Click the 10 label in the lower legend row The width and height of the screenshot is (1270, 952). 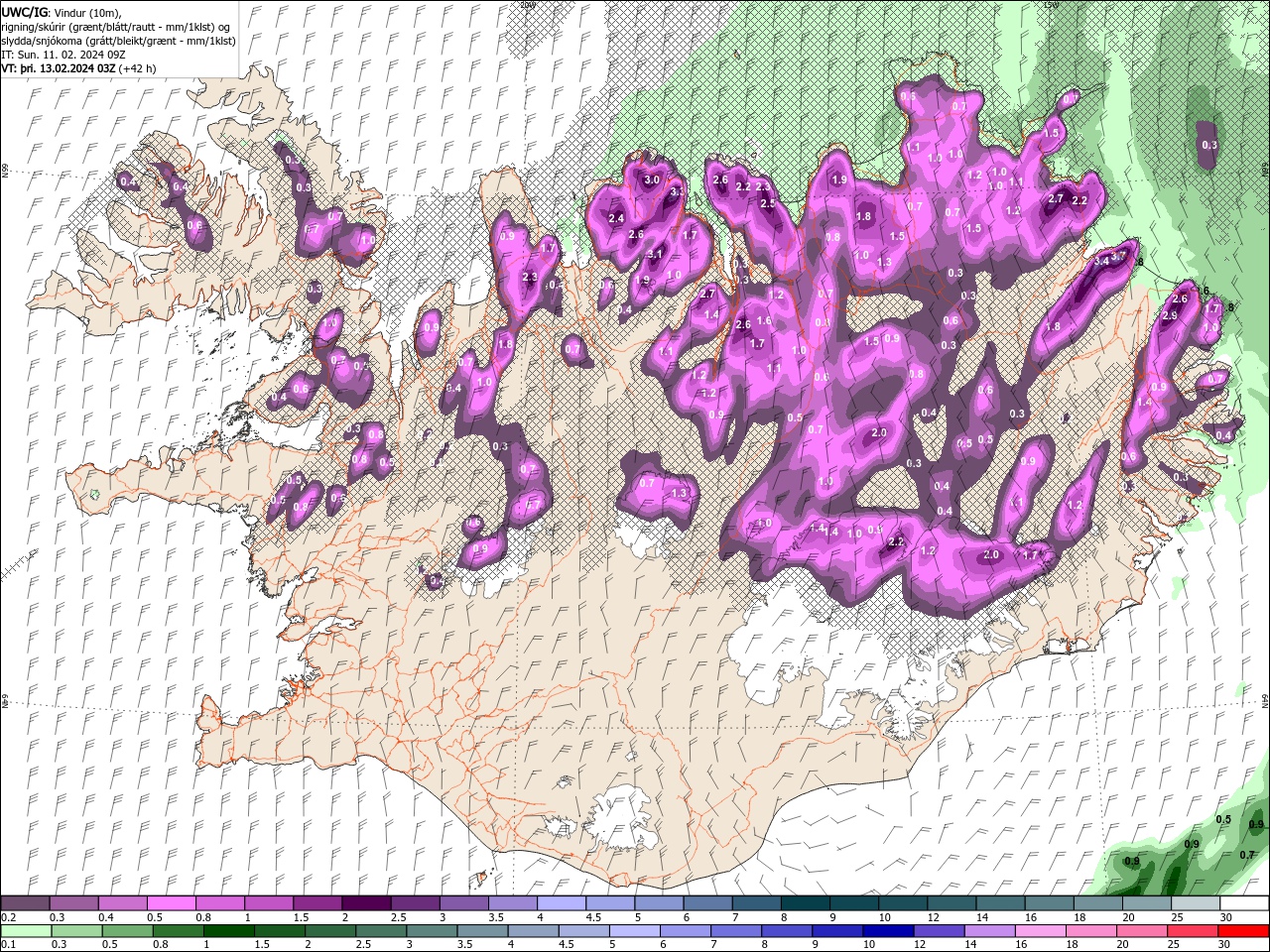click(x=869, y=945)
